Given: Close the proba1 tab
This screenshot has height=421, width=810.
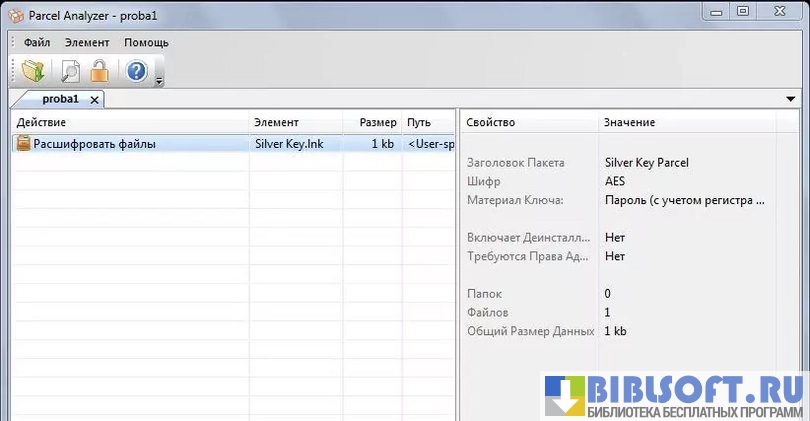Looking at the screenshot, I should coord(94,100).
